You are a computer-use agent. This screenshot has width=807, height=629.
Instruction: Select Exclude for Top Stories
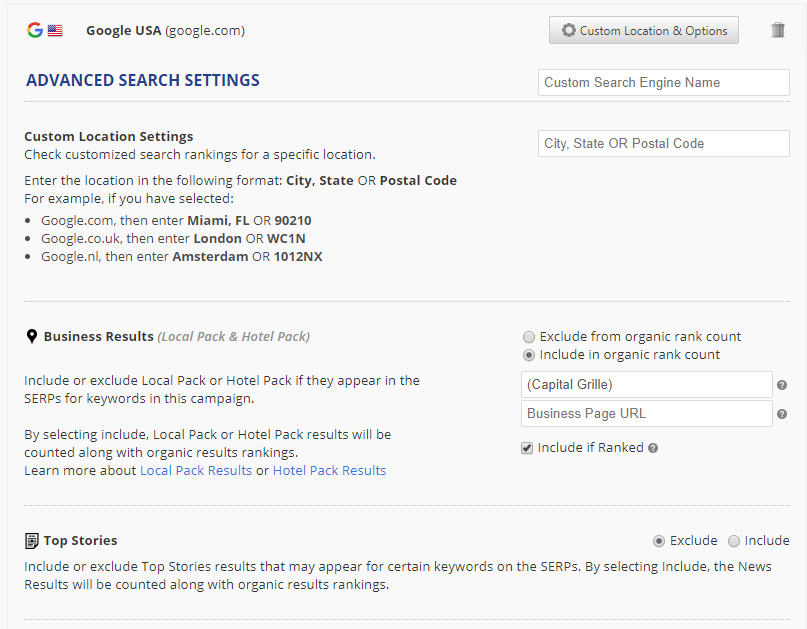[659, 541]
